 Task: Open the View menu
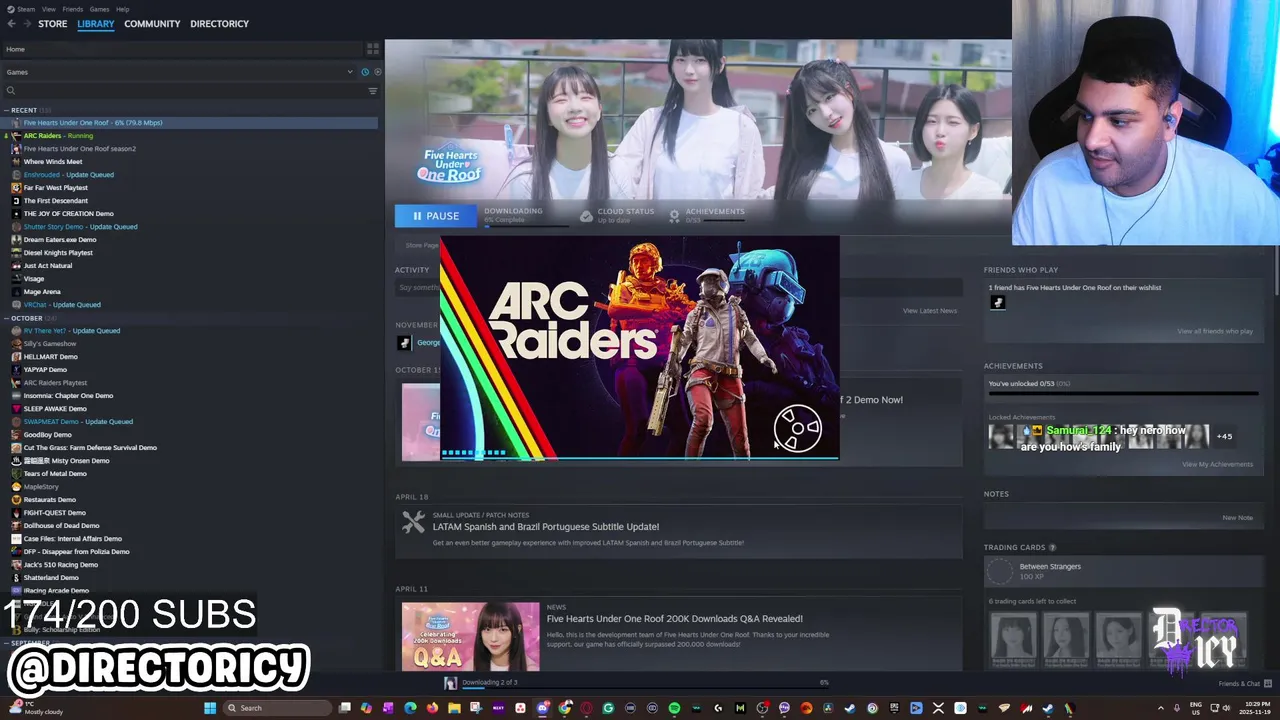tap(48, 9)
